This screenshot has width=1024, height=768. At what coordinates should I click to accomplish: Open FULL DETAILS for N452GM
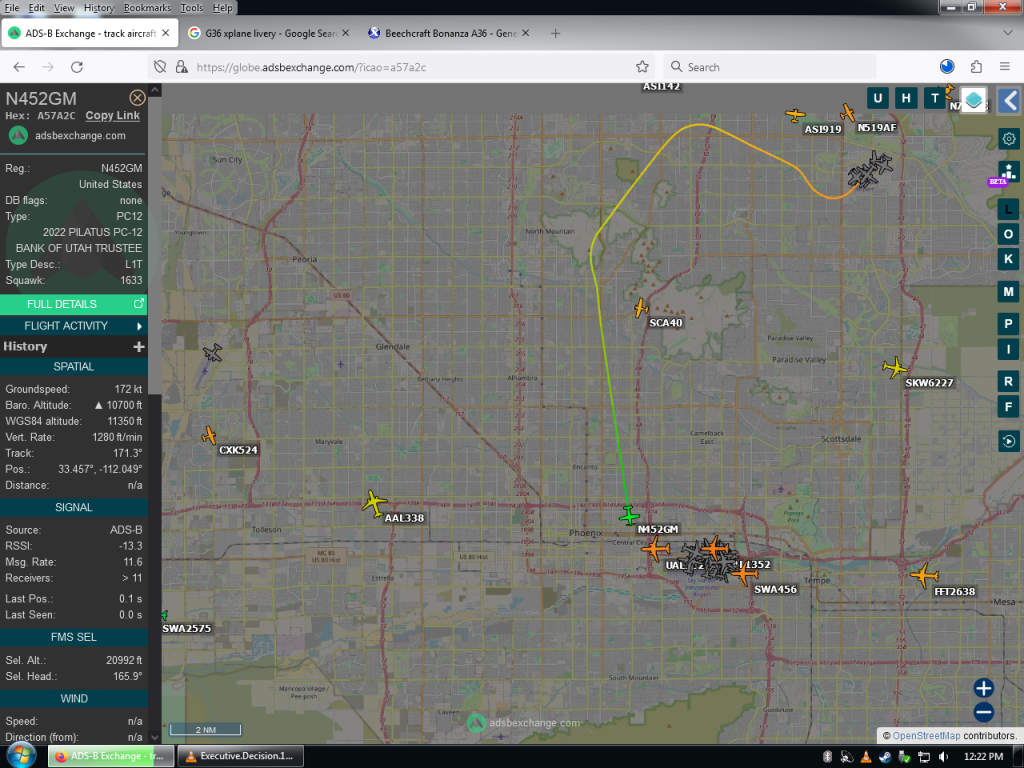(x=73, y=304)
